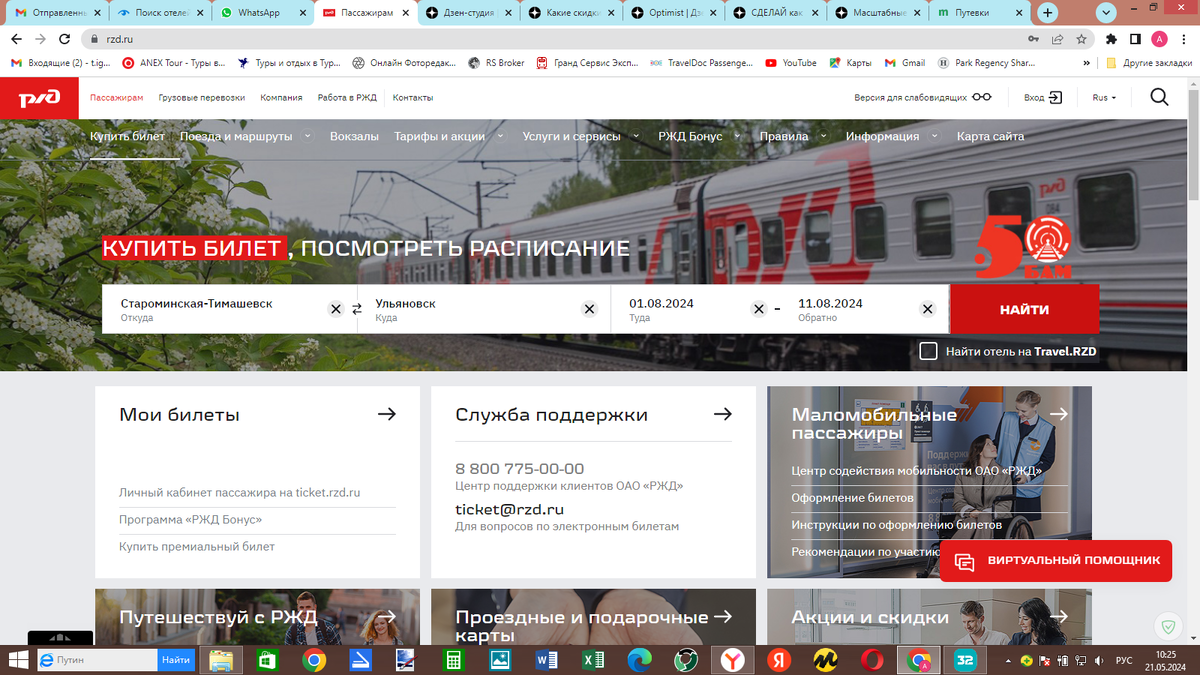1200x675 pixels.
Task: Open Мои билеты arrow
Action: [x=387, y=414]
